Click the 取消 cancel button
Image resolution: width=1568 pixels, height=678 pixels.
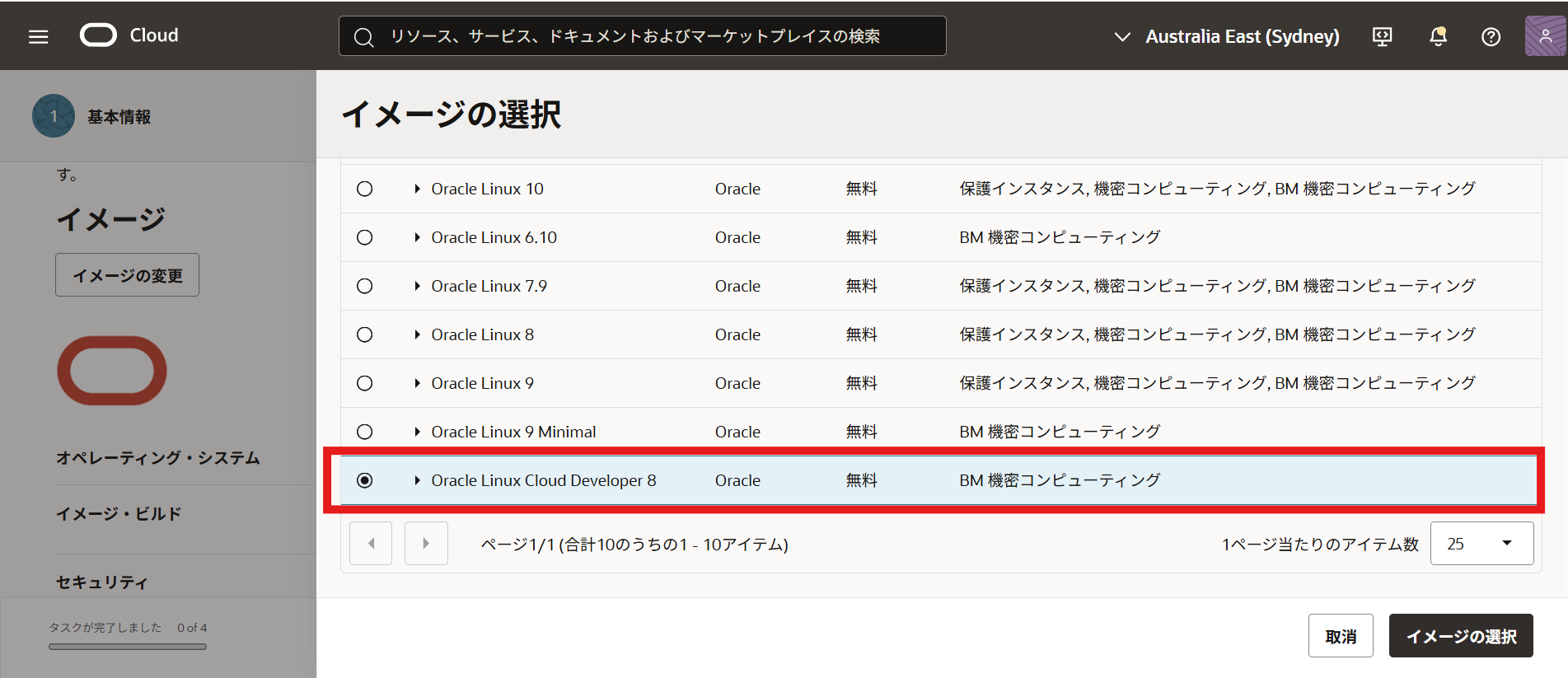[x=1341, y=636]
